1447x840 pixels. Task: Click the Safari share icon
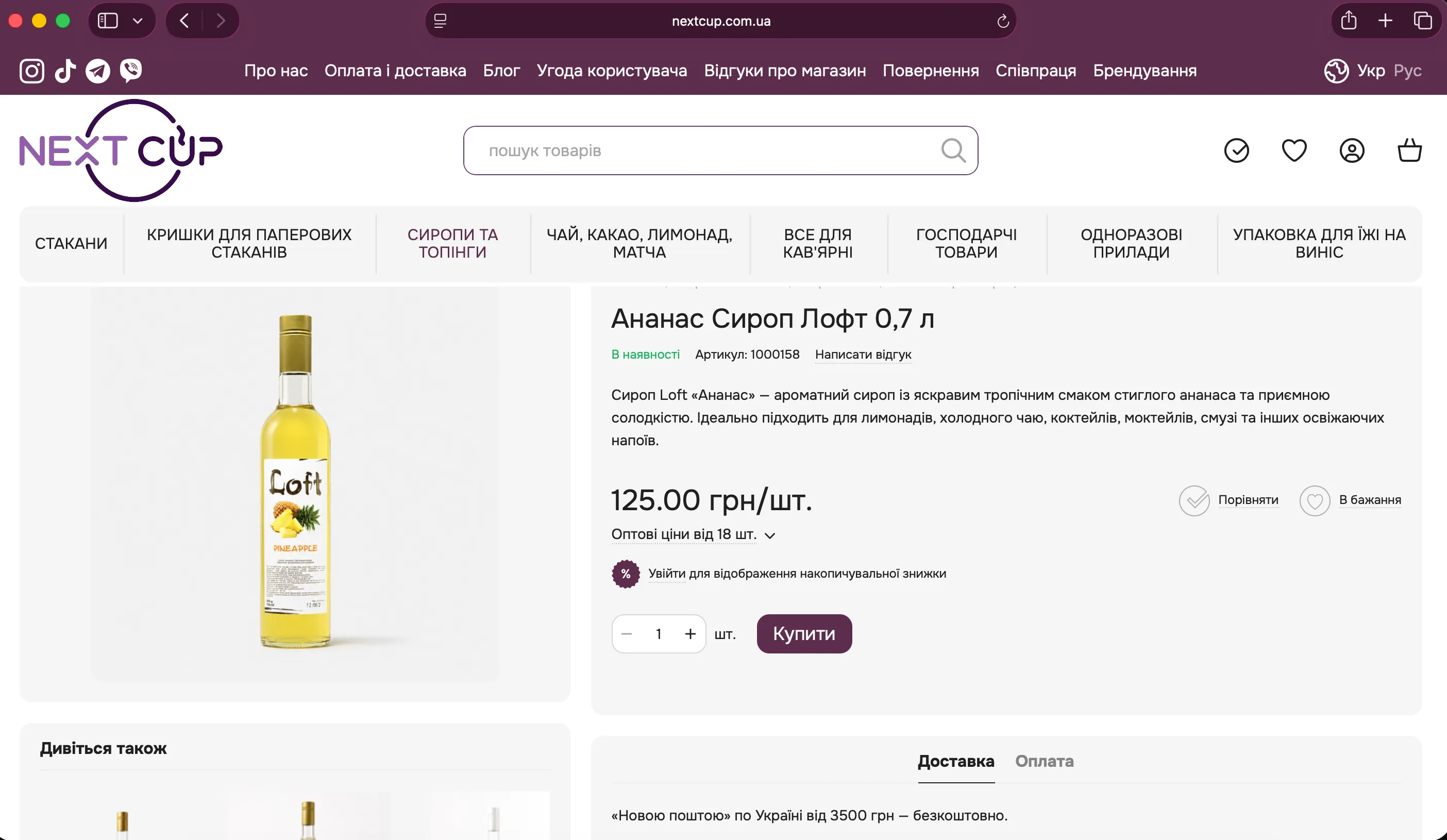click(x=1348, y=21)
